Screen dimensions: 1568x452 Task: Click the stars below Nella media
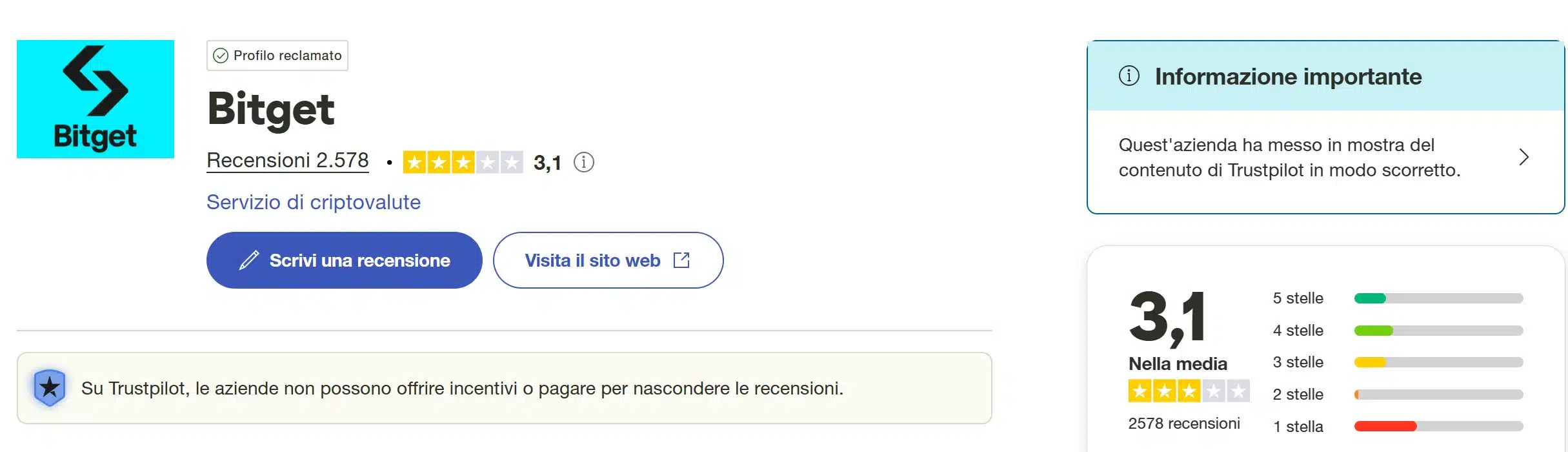pyautogui.click(x=1189, y=391)
